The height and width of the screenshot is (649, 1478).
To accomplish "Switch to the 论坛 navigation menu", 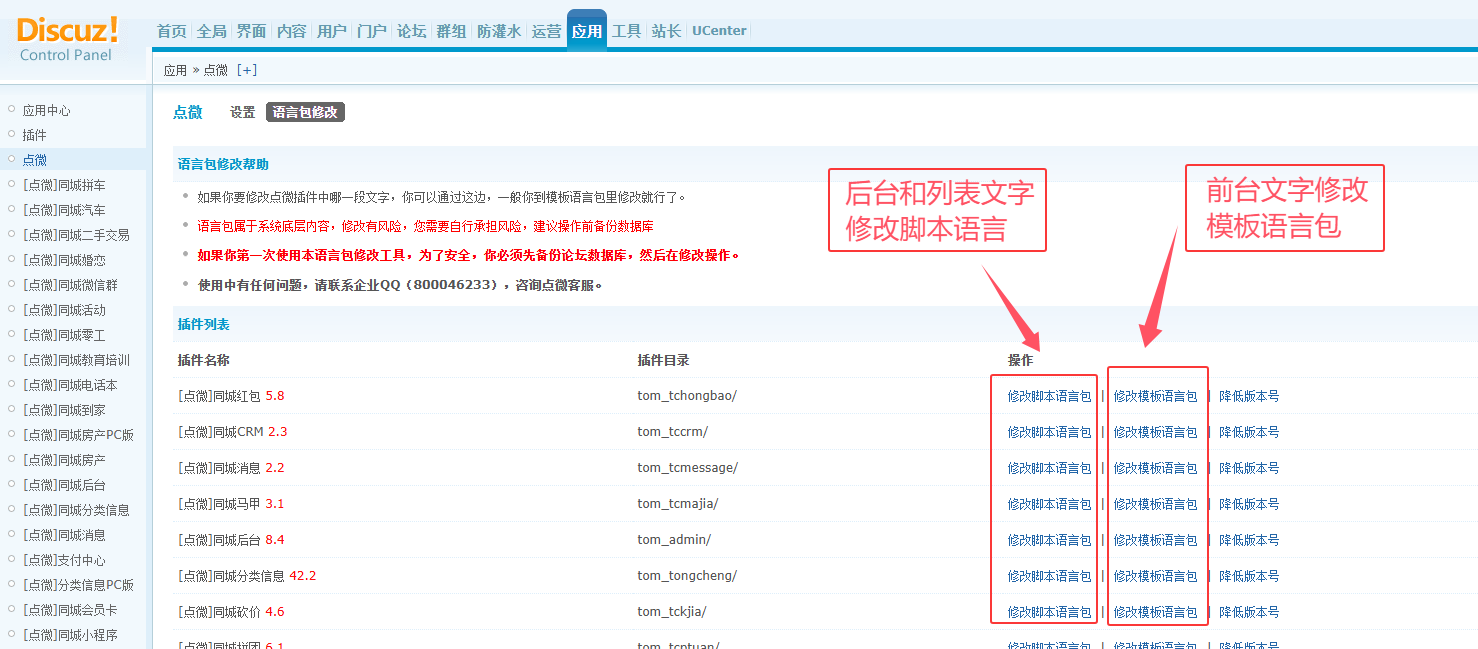I will (x=411, y=31).
